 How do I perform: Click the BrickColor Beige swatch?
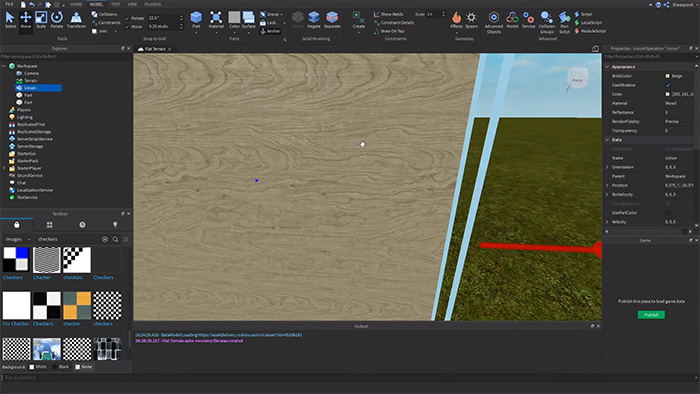(668, 76)
